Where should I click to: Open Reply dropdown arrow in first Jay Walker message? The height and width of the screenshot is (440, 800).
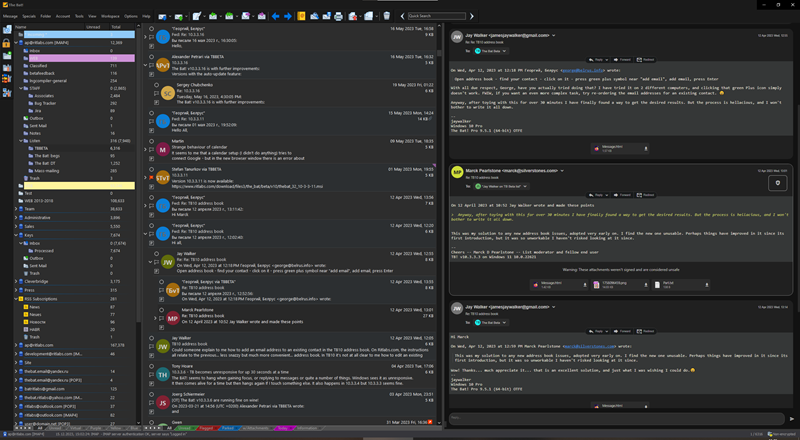pos(607,60)
